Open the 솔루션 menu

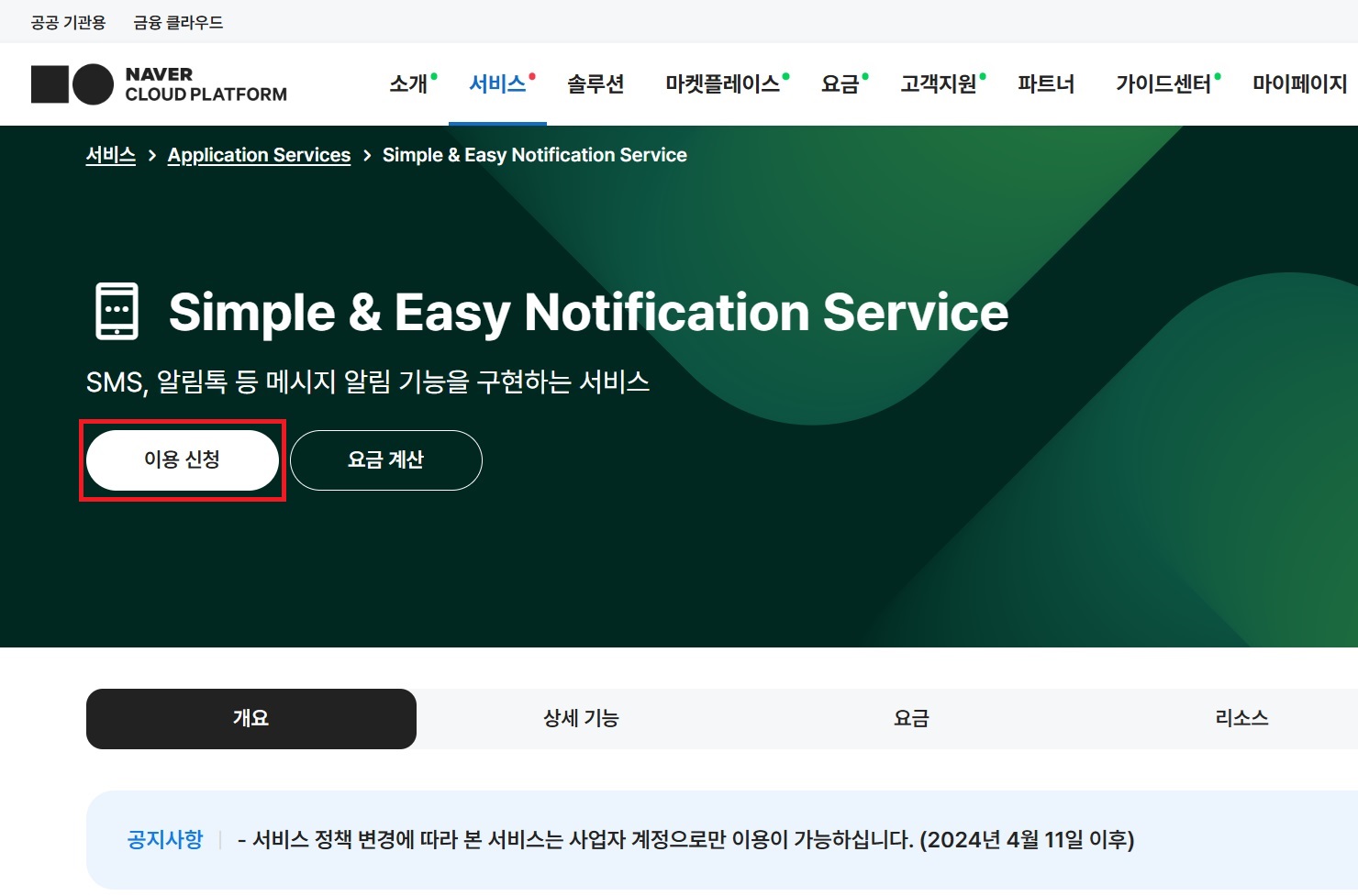[x=596, y=84]
